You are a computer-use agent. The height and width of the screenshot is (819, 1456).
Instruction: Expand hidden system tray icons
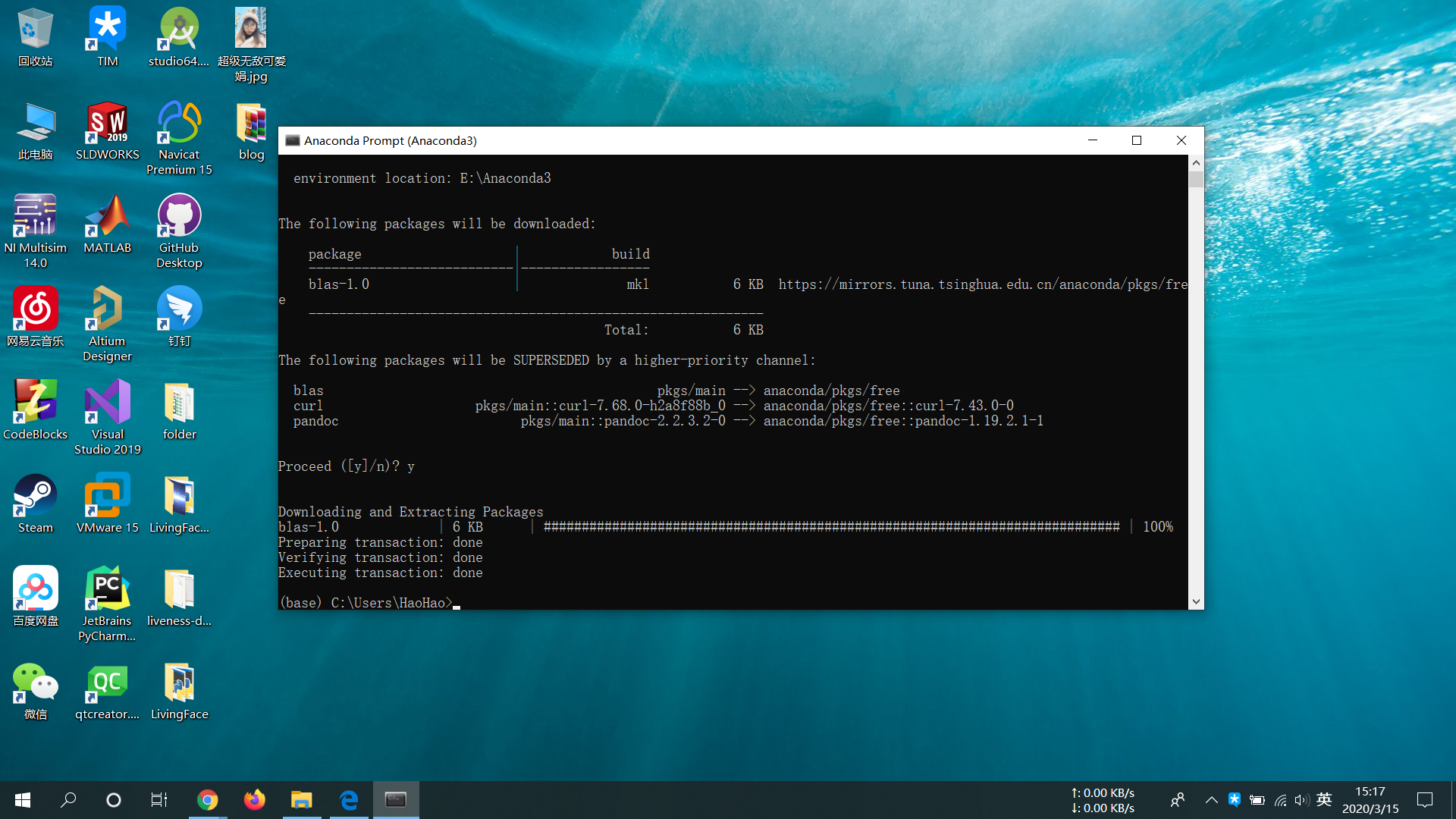click(1211, 799)
